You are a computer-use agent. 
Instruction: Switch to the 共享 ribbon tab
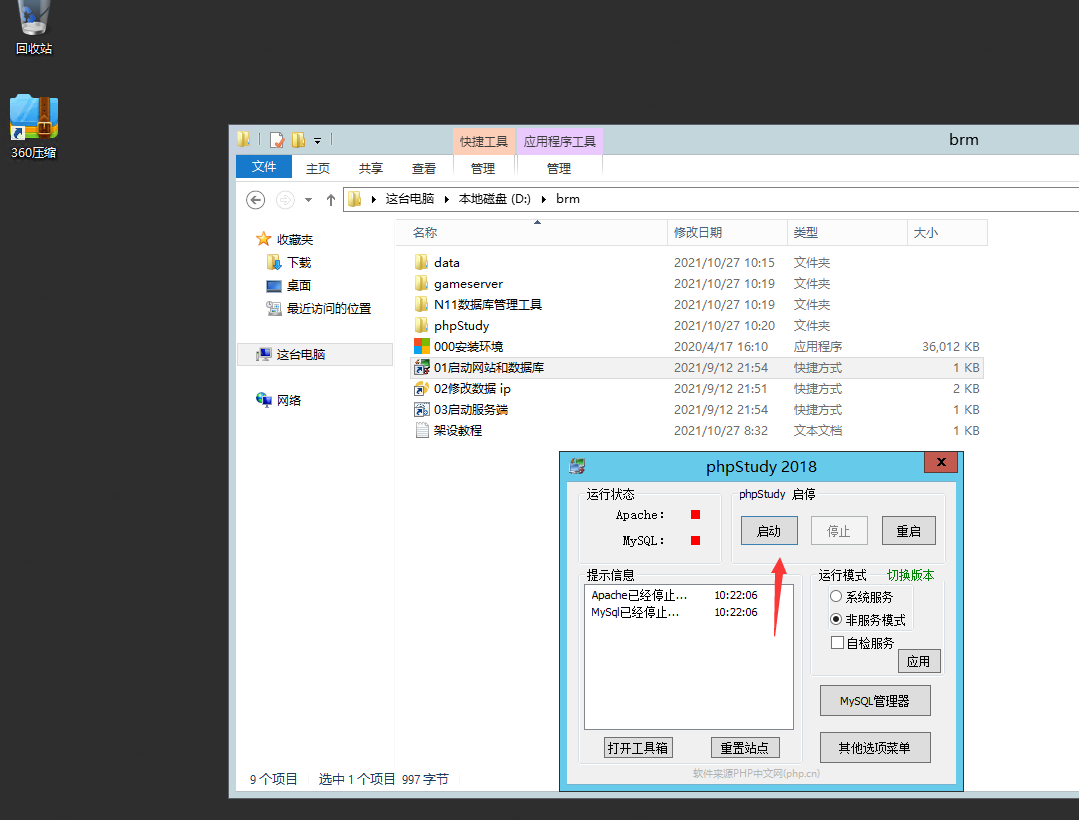pos(371,168)
